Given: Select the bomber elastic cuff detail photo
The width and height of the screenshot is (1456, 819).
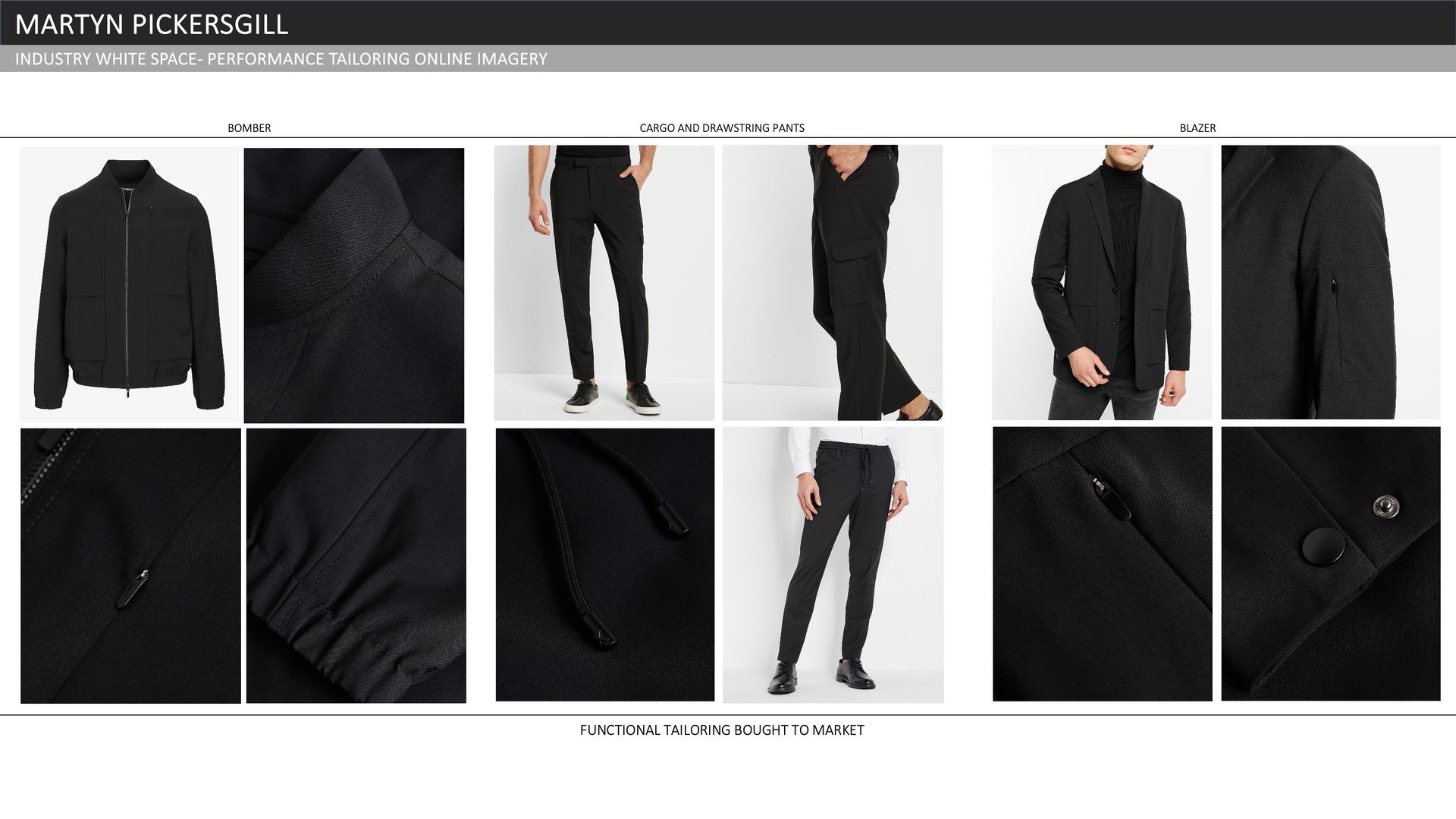Looking at the screenshot, I should pyautogui.click(x=356, y=566).
